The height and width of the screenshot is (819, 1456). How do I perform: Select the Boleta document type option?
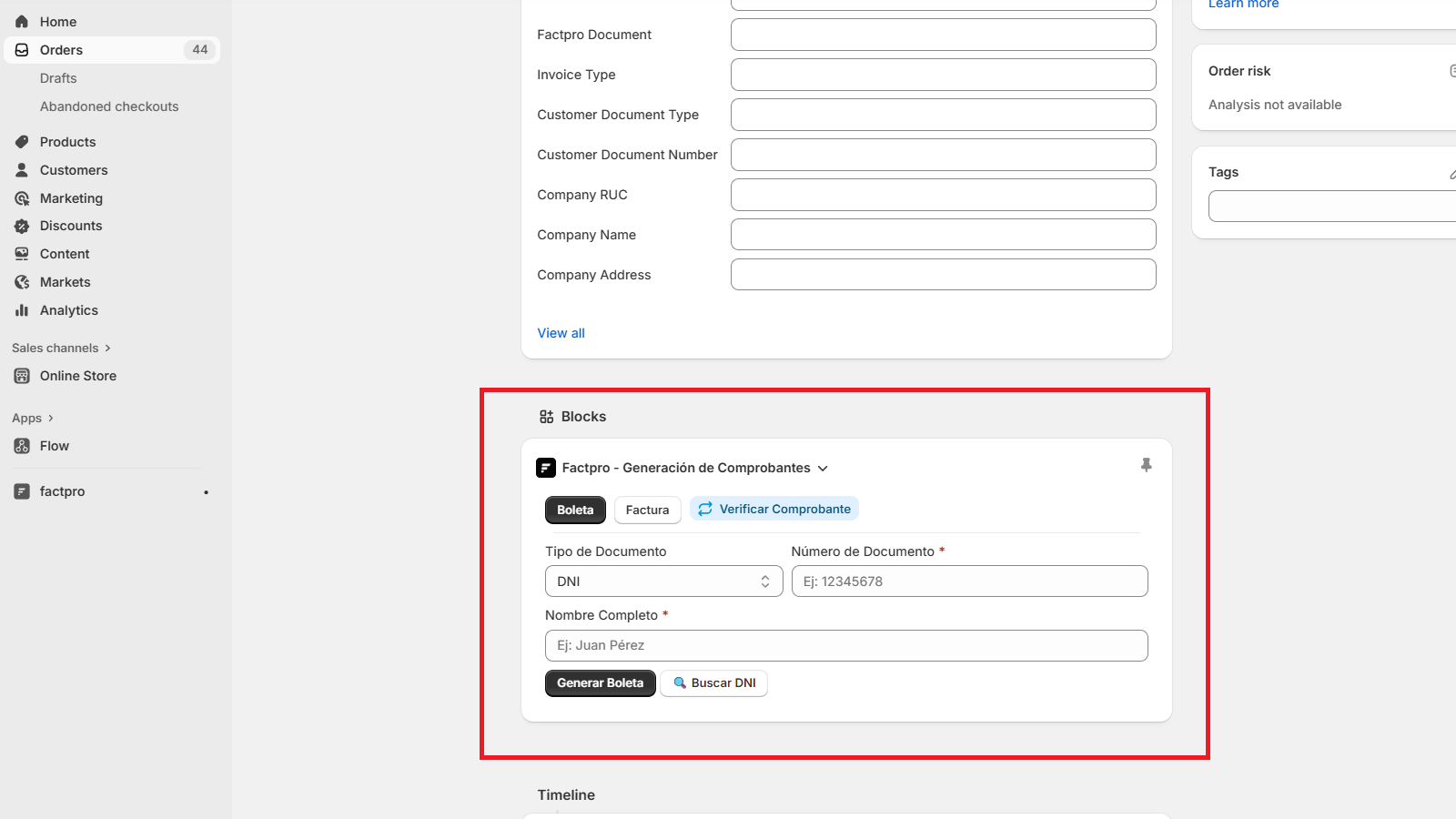[574, 510]
